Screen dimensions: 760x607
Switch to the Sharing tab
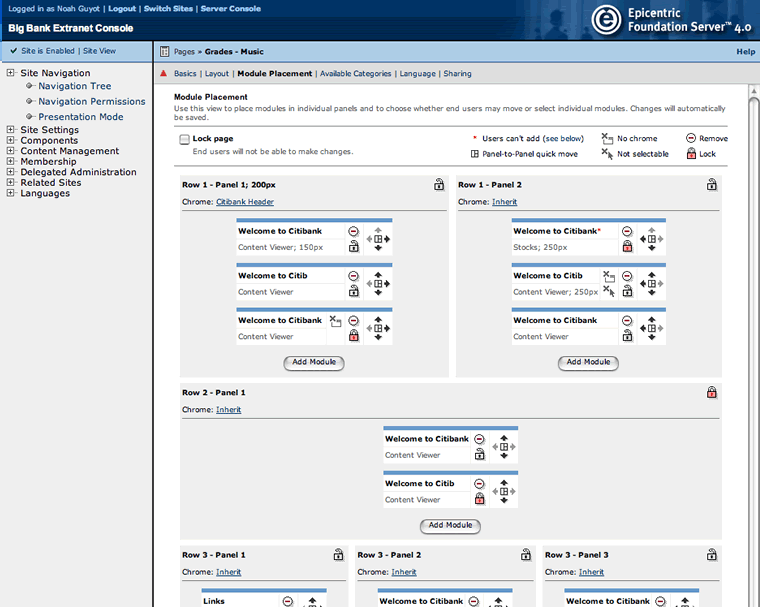point(457,74)
